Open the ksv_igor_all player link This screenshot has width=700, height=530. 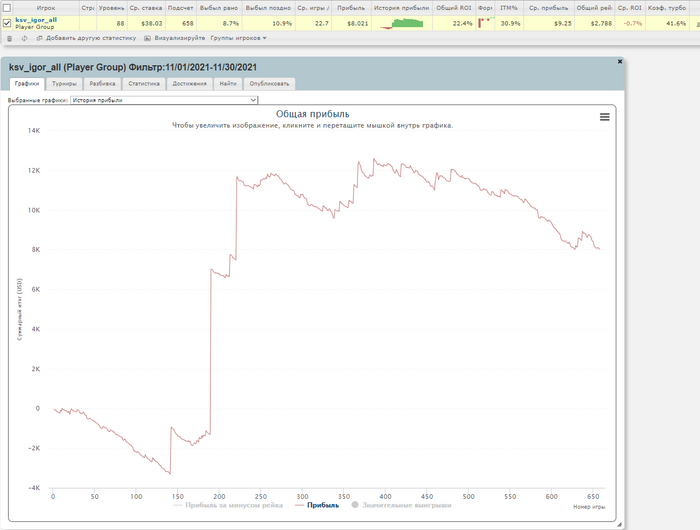36,20
